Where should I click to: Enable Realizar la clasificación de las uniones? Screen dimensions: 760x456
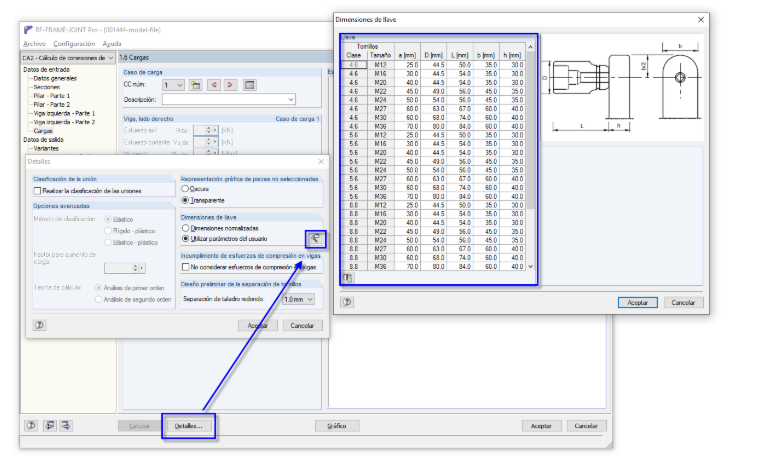click(37, 191)
